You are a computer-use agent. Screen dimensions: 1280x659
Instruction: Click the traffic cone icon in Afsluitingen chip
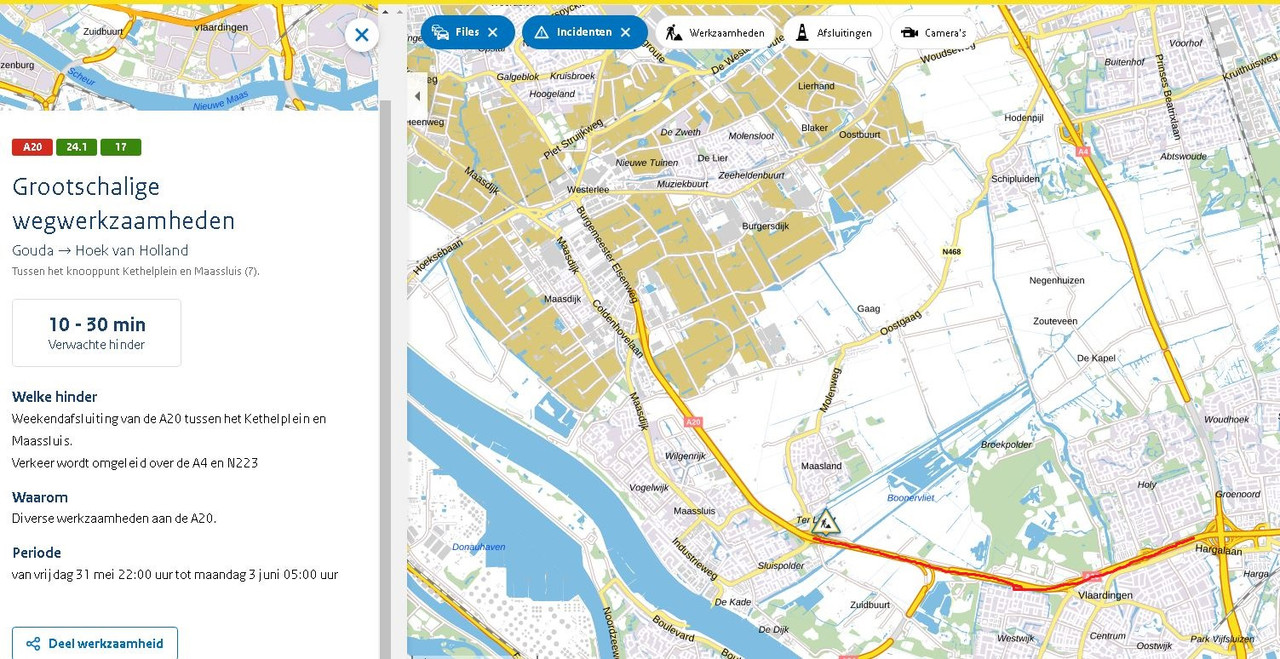coord(802,32)
